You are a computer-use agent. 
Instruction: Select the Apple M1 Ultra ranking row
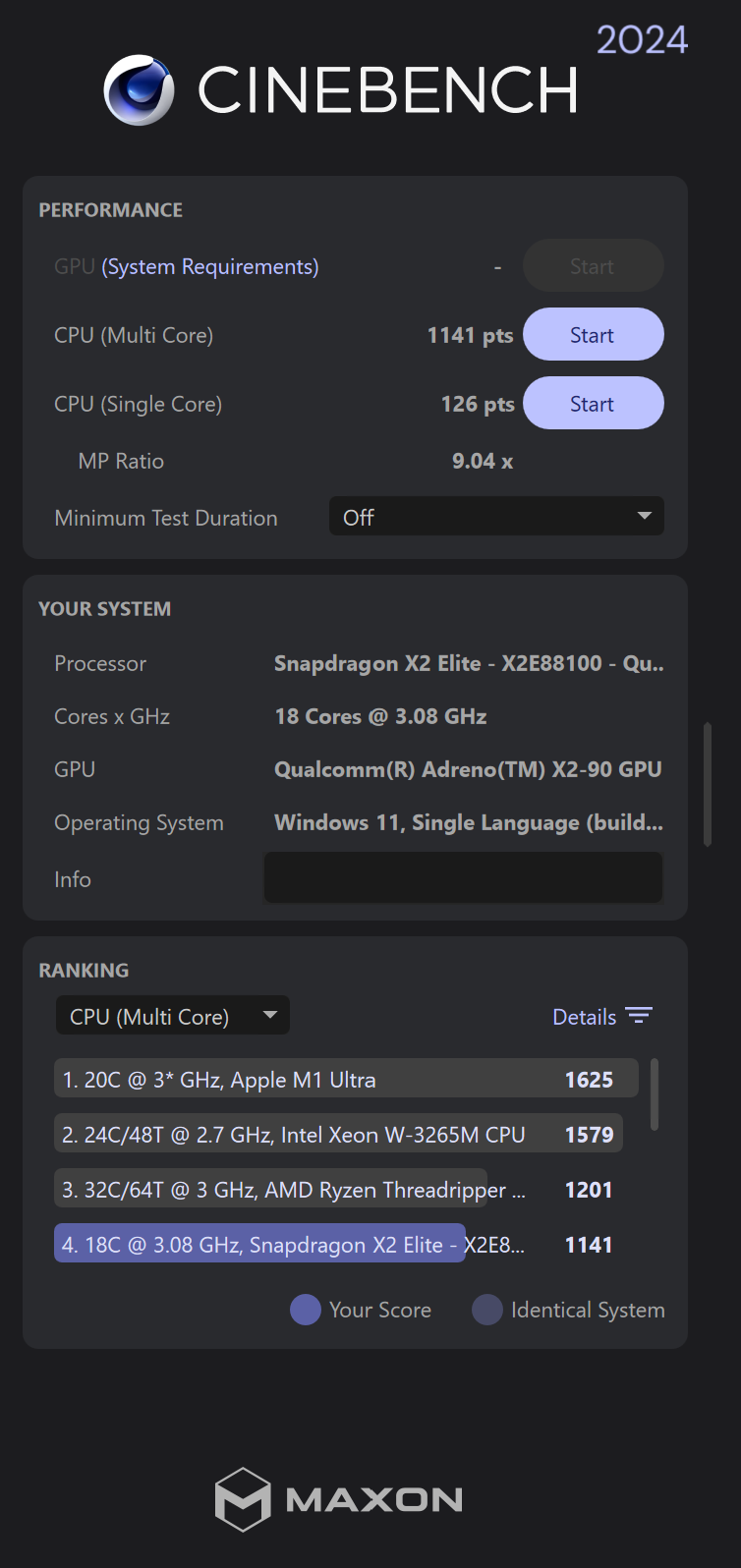click(346, 1079)
